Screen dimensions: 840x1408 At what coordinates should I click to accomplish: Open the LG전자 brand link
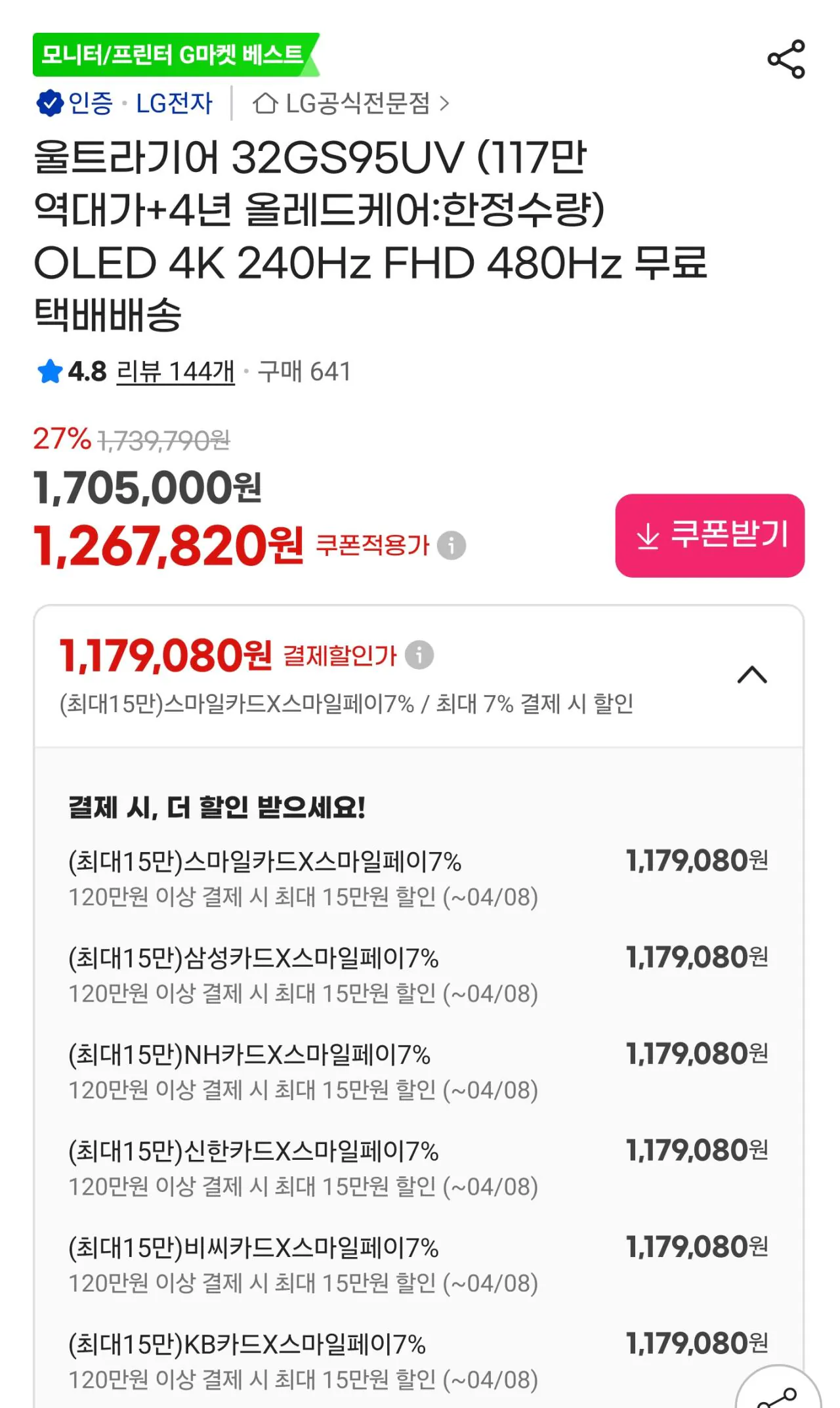(x=174, y=103)
